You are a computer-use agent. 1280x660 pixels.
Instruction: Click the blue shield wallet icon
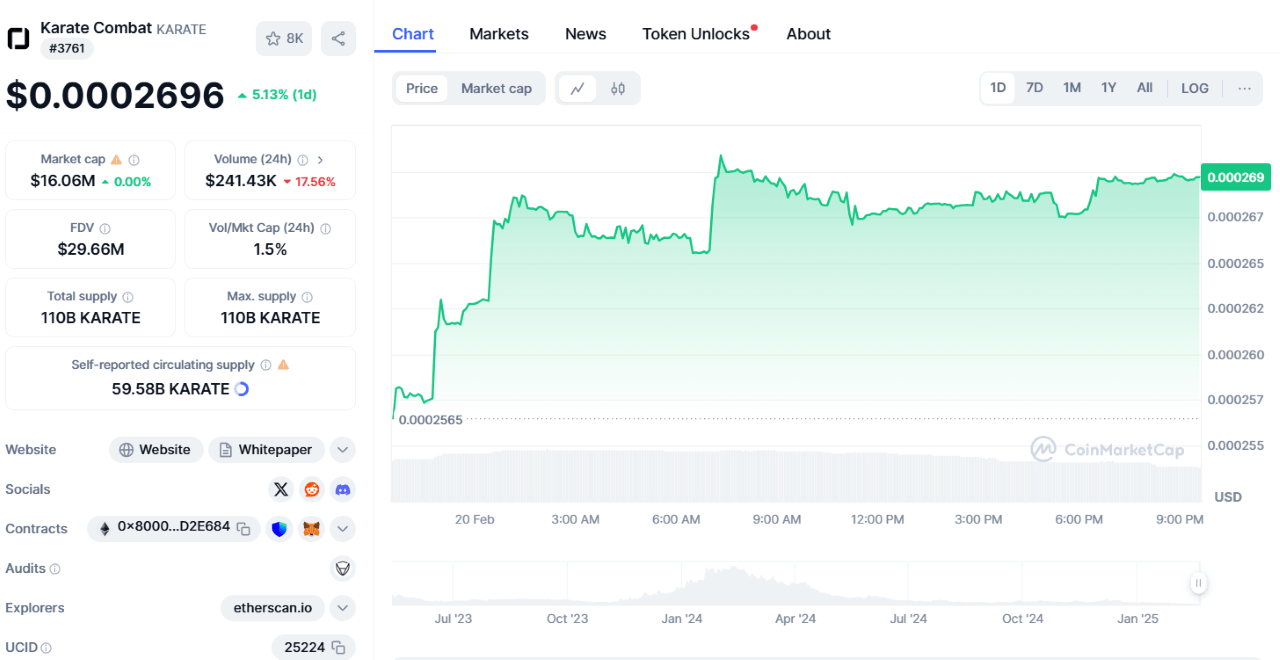coord(280,528)
